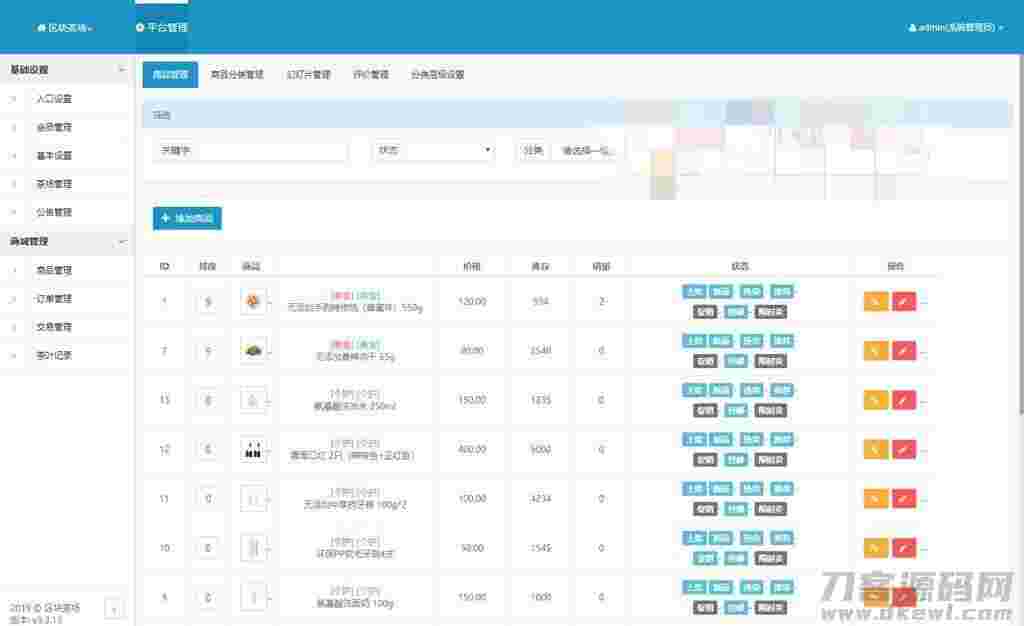The height and width of the screenshot is (626, 1024).
Task: Click the red edit icon for product ID 7
Action: pyautogui.click(x=904, y=350)
